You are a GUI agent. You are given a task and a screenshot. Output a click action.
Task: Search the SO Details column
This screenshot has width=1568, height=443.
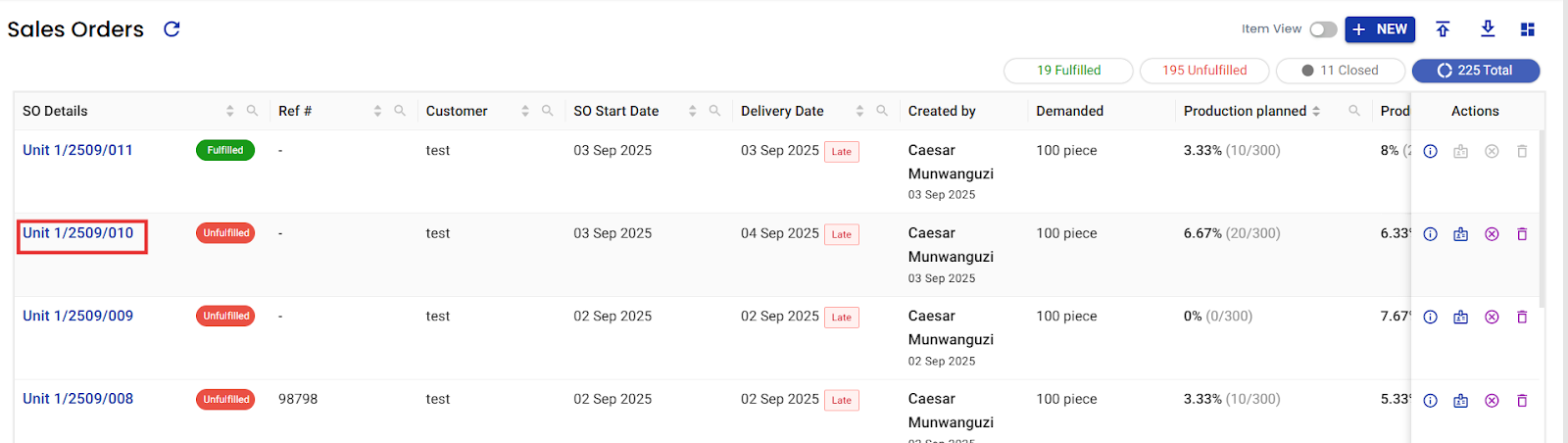252,111
